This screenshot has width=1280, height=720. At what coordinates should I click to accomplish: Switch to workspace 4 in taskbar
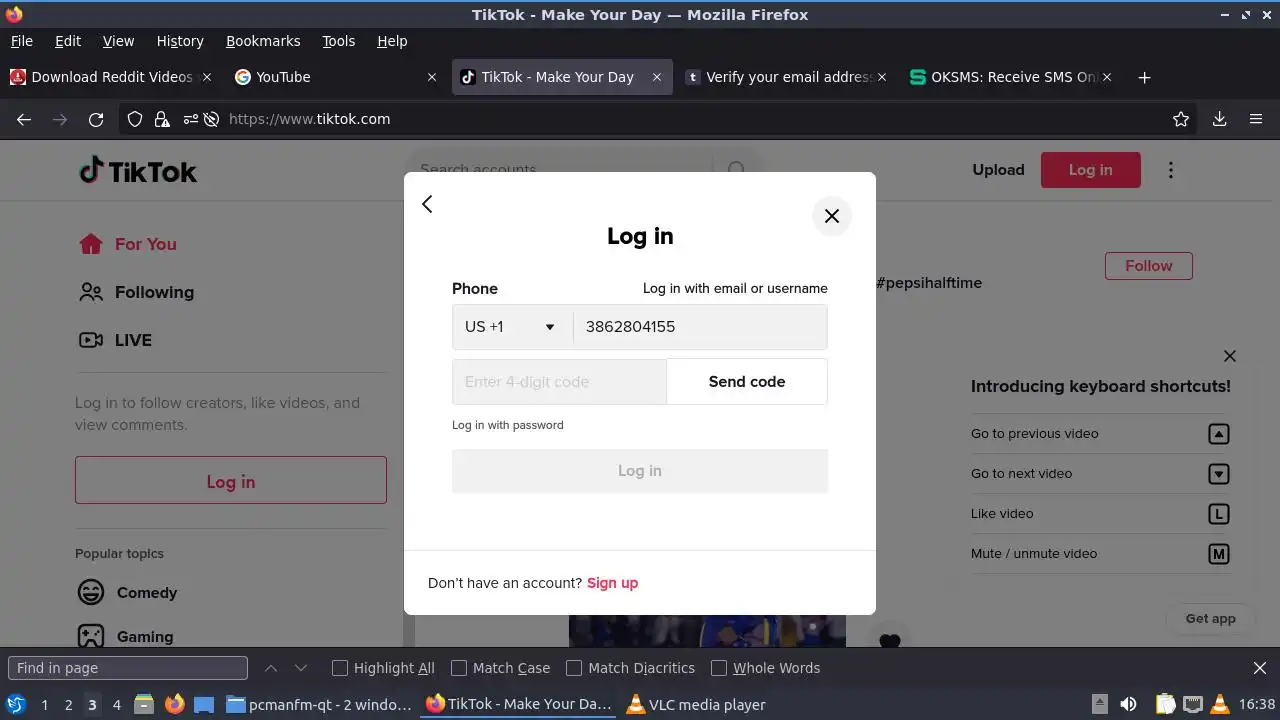click(116, 704)
